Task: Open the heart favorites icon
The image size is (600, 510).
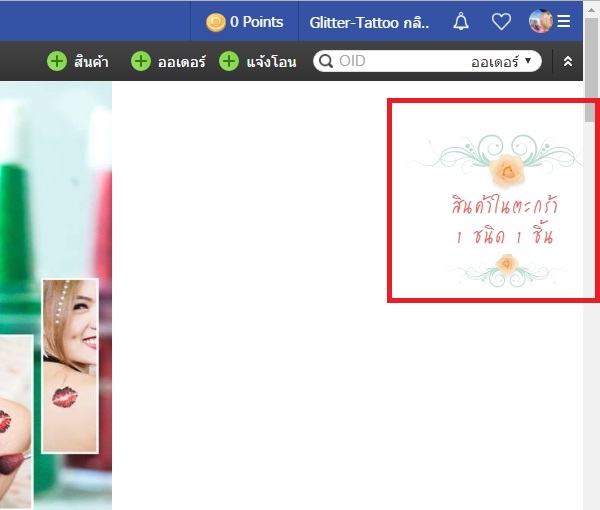Action: (501, 21)
